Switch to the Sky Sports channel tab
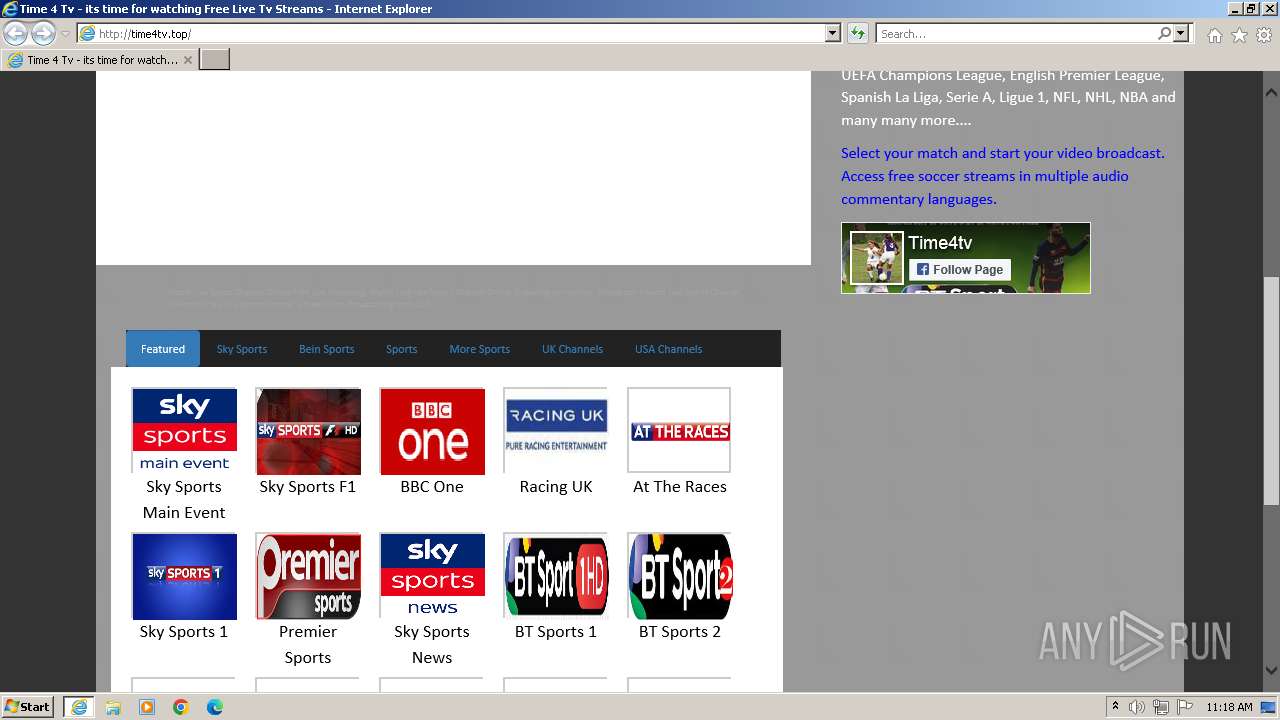Viewport: 1280px width, 720px height. [242, 349]
